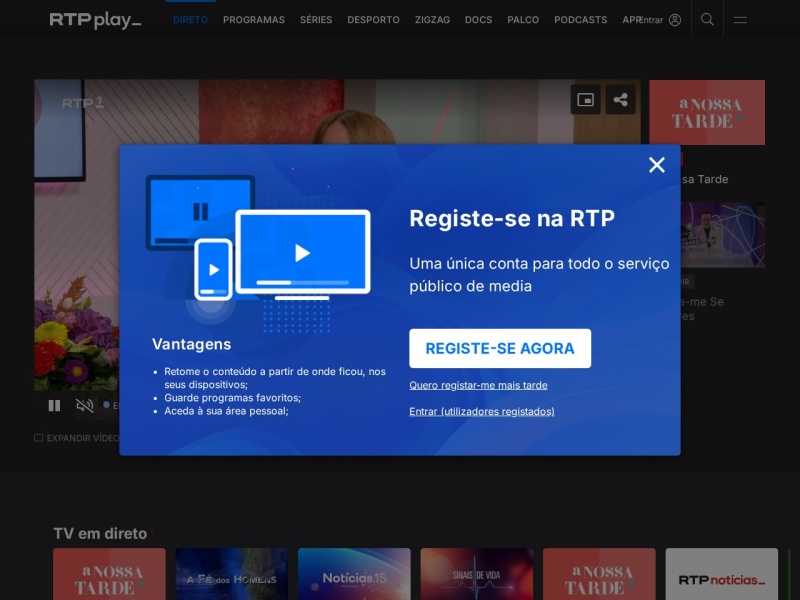Click the TV em direto heading
This screenshot has width=800, height=600.
[101, 534]
